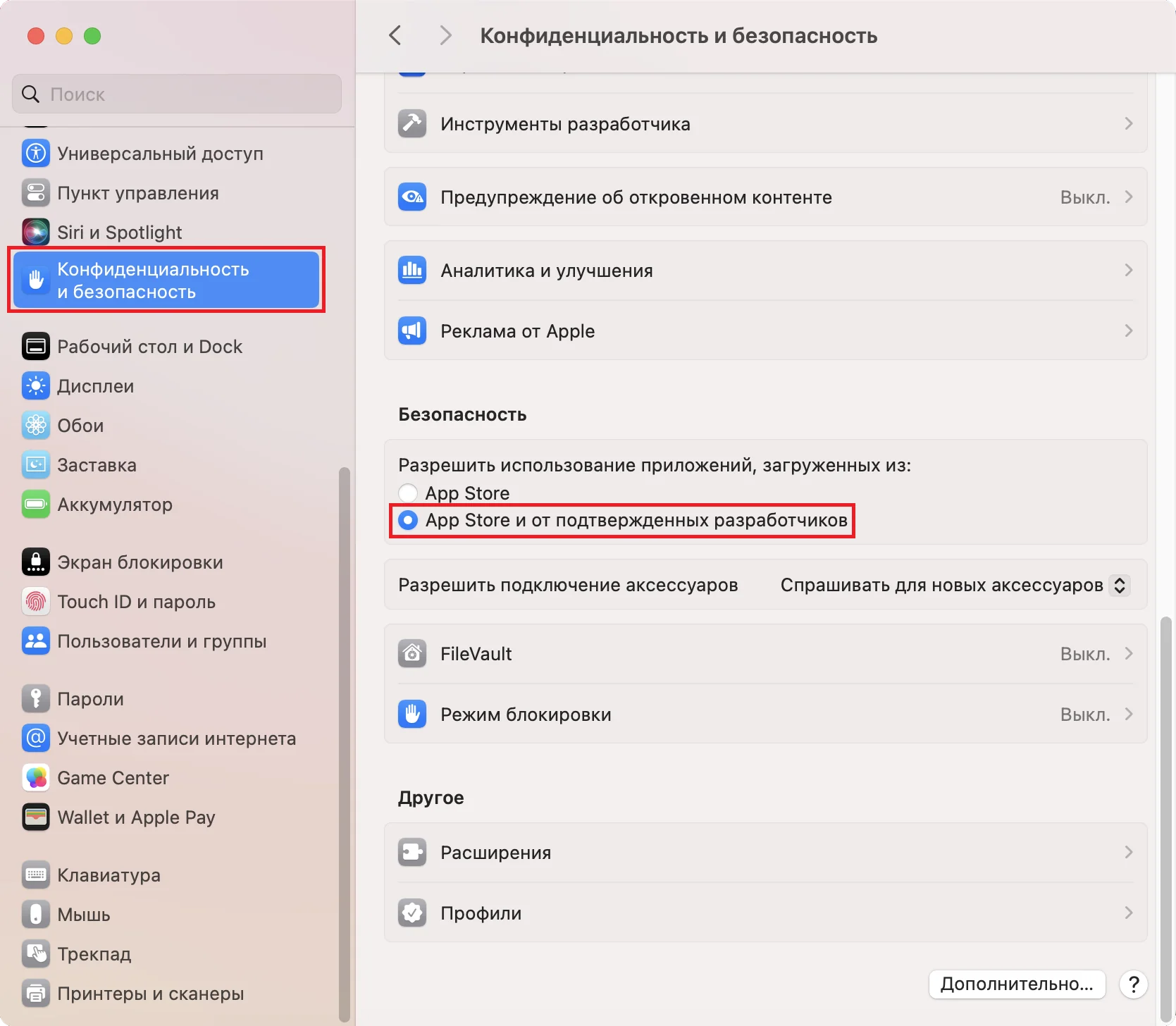Click the Реклама от Apple megaphone icon

[x=412, y=331]
